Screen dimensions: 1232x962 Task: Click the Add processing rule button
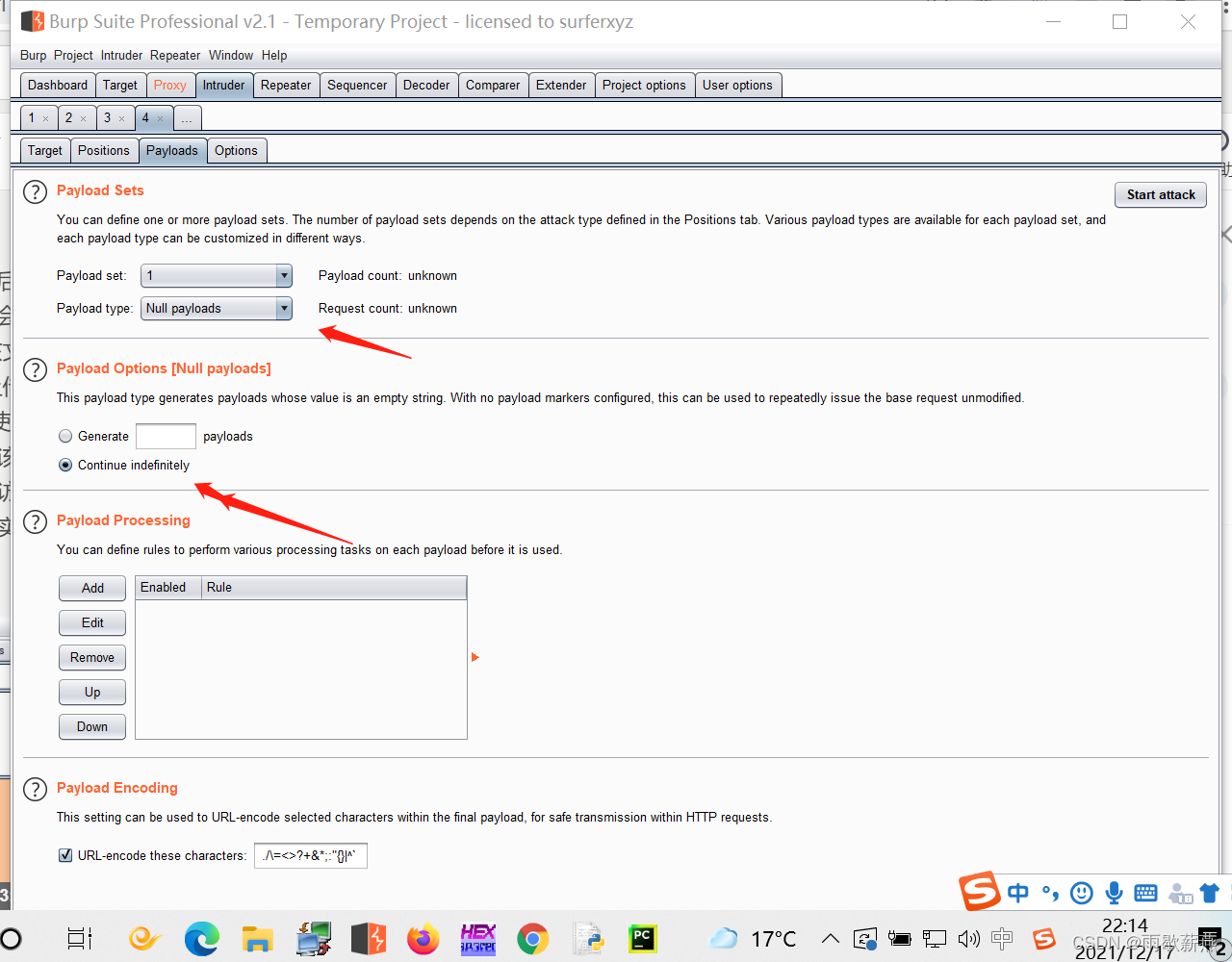(x=92, y=588)
